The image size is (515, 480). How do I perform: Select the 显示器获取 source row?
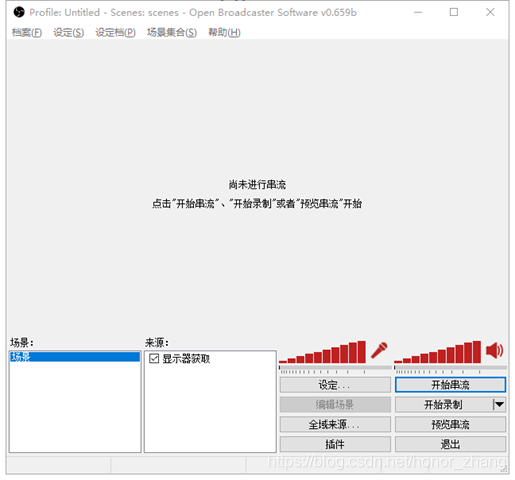pyautogui.click(x=210, y=359)
